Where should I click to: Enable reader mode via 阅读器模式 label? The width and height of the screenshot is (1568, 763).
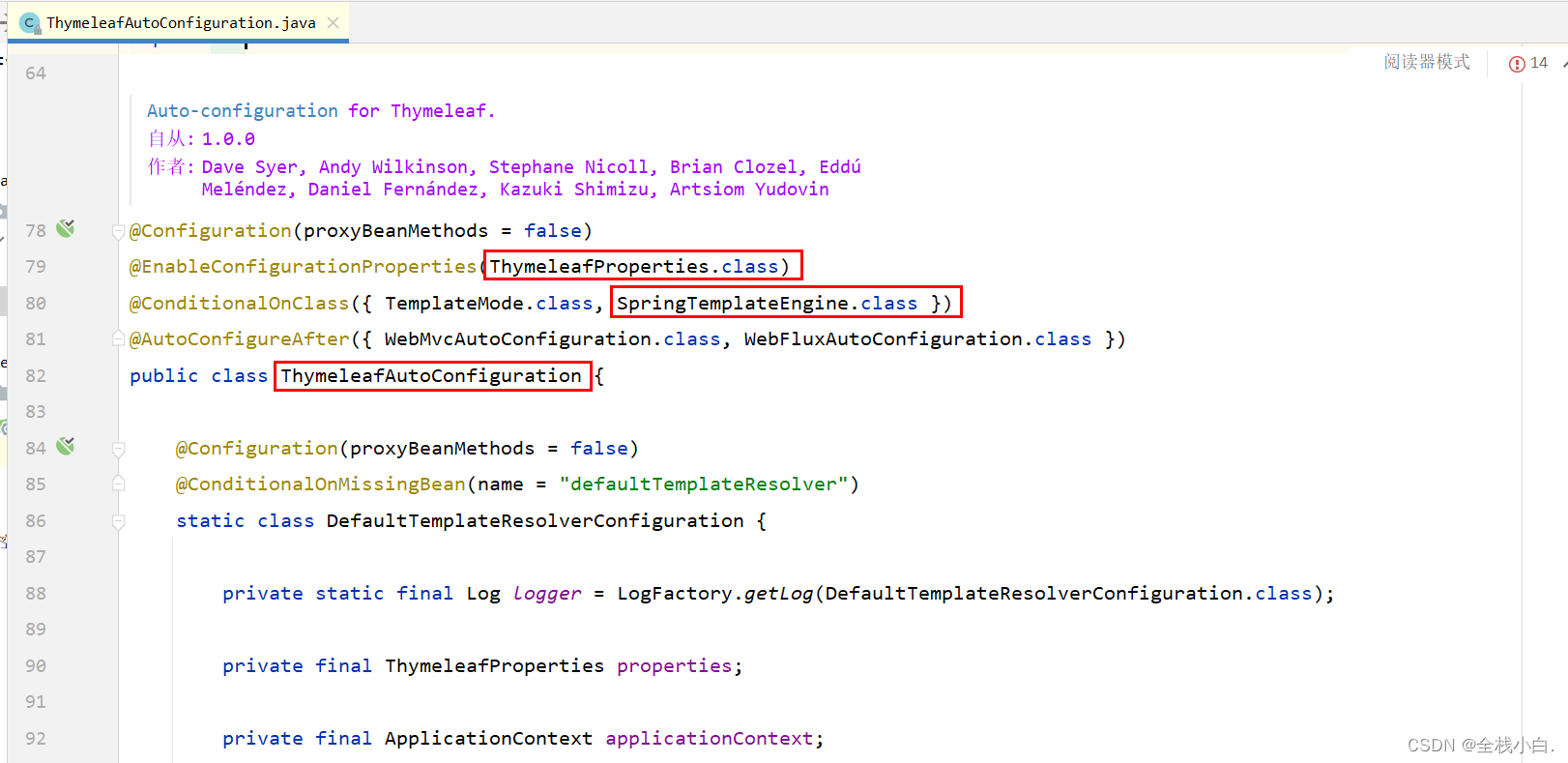(1426, 62)
